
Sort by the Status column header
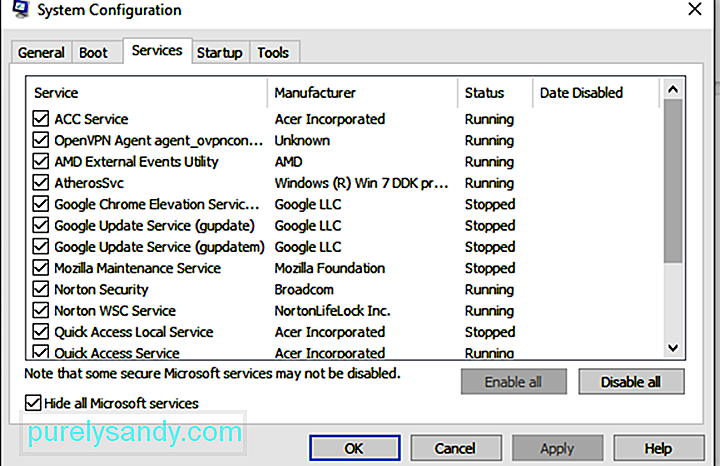[x=495, y=93]
